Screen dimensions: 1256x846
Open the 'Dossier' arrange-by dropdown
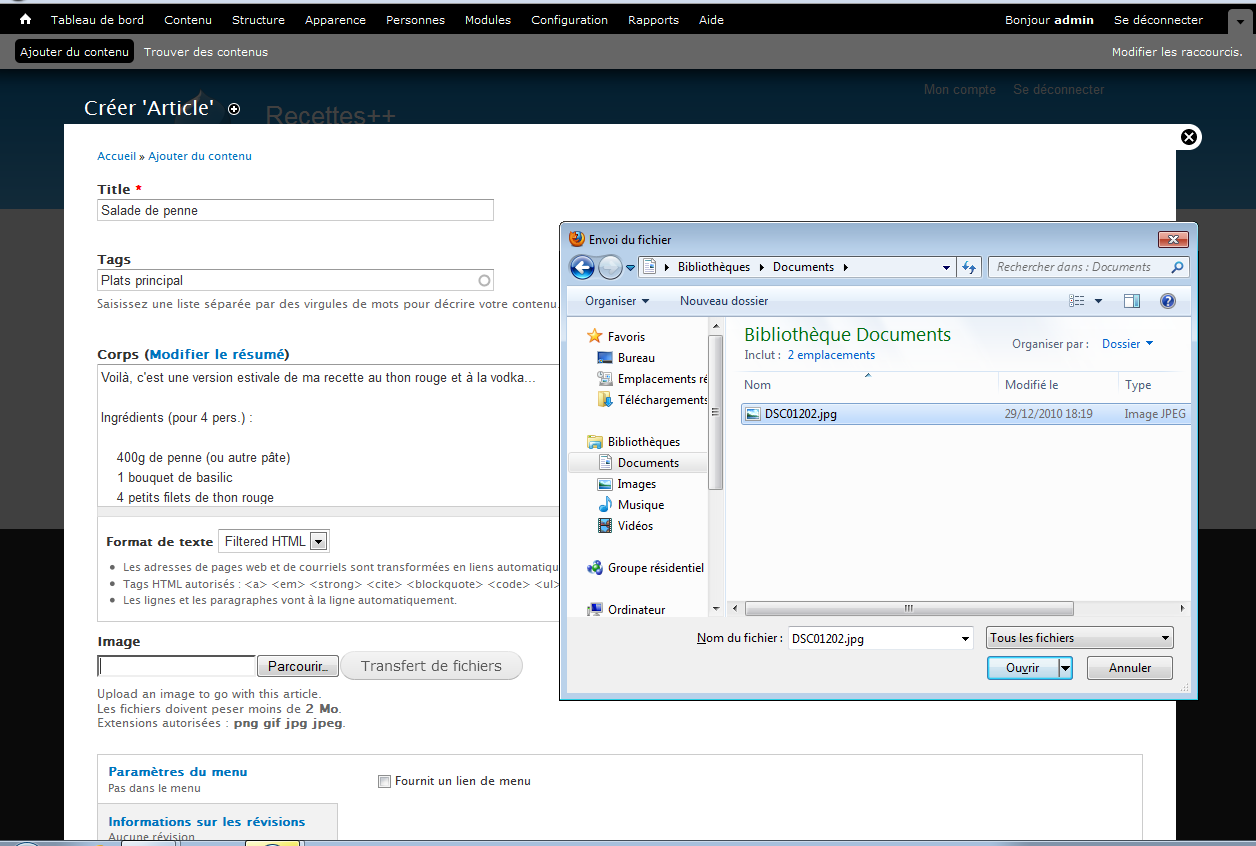(x=1127, y=344)
